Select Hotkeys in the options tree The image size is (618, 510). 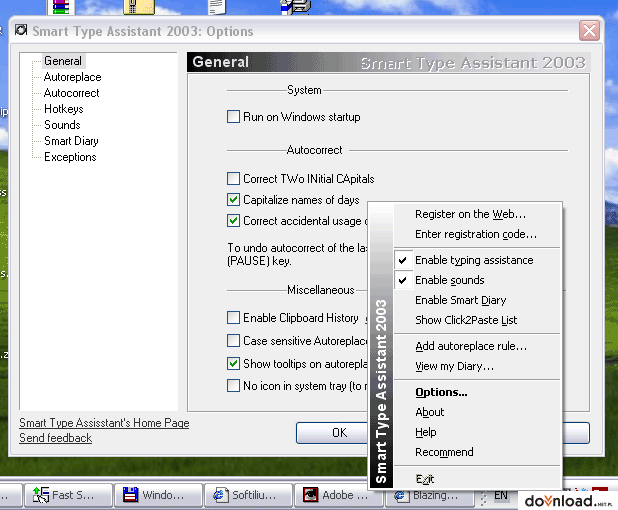point(63,109)
